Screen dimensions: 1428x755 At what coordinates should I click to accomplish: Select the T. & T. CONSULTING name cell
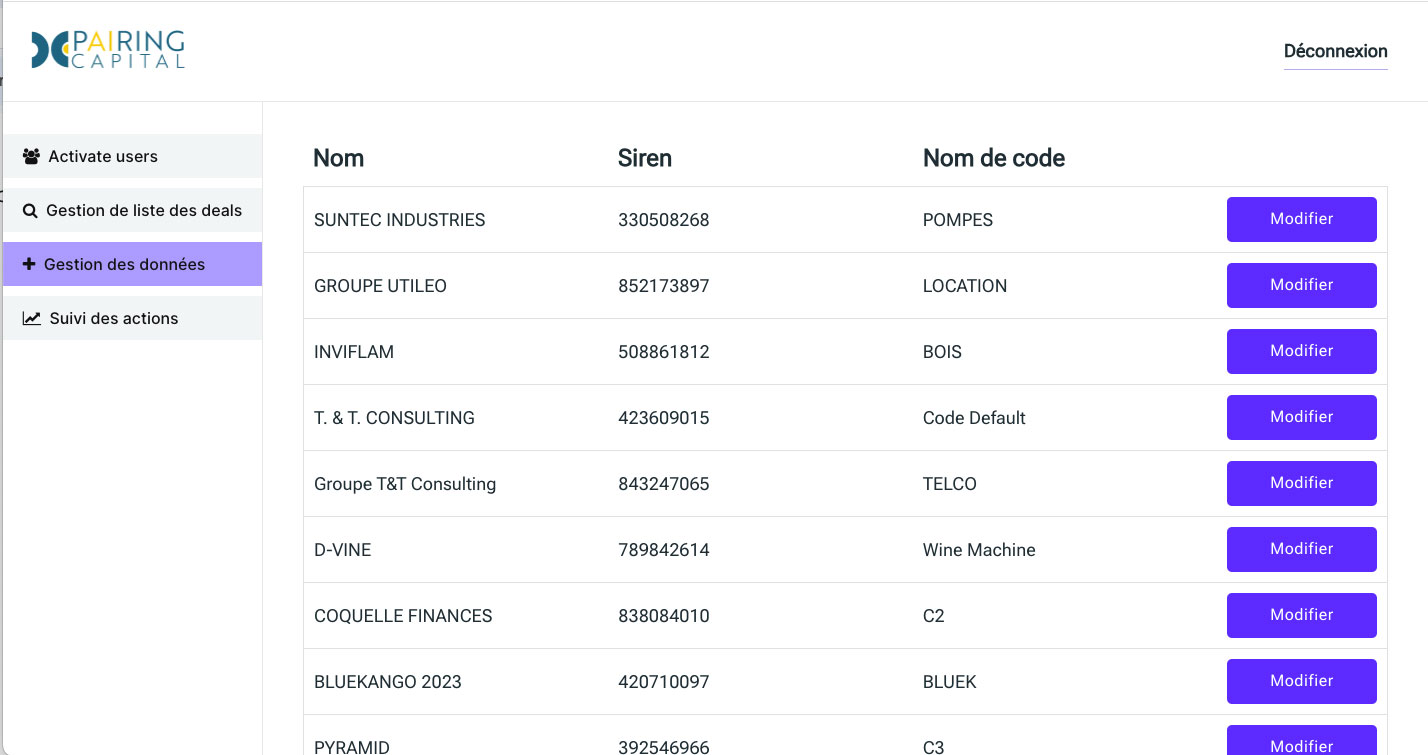coord(394,418)
